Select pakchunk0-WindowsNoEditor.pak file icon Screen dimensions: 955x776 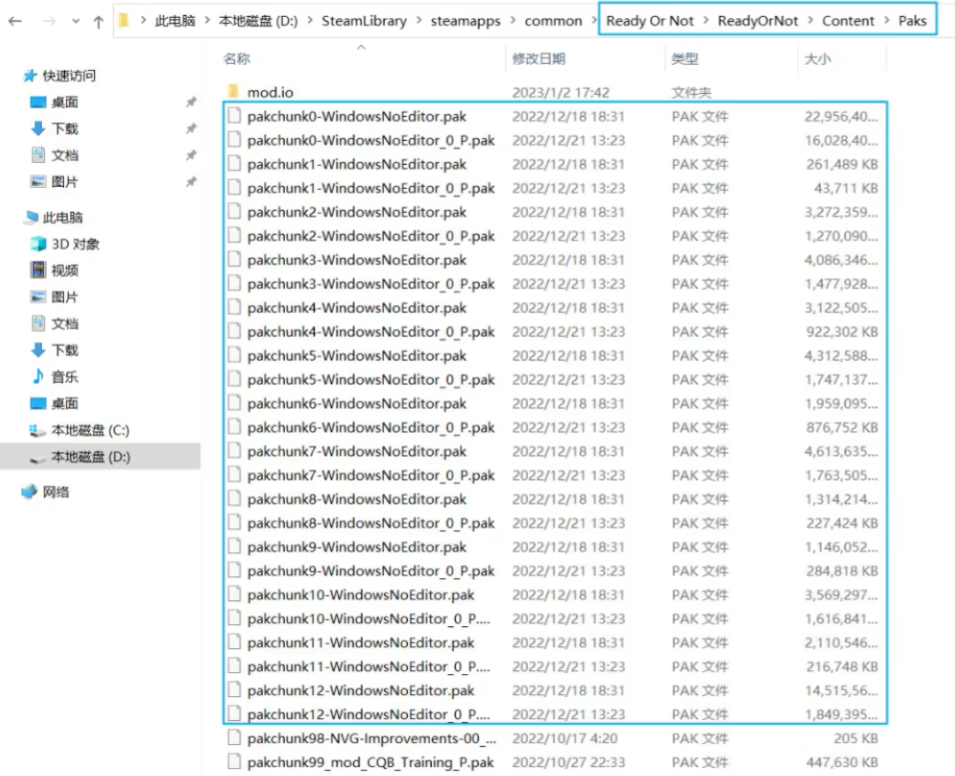pyautogui.click(x=234, y=116)
